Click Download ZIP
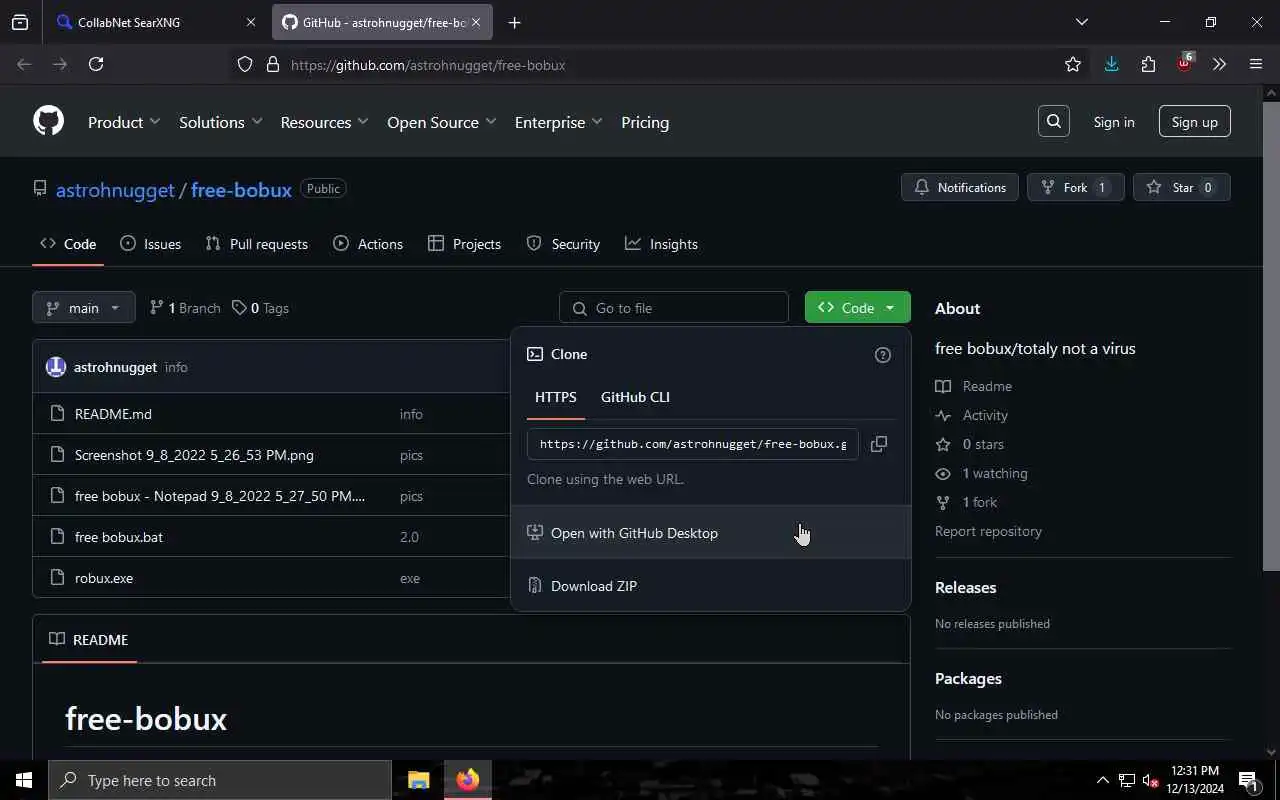 711,586
